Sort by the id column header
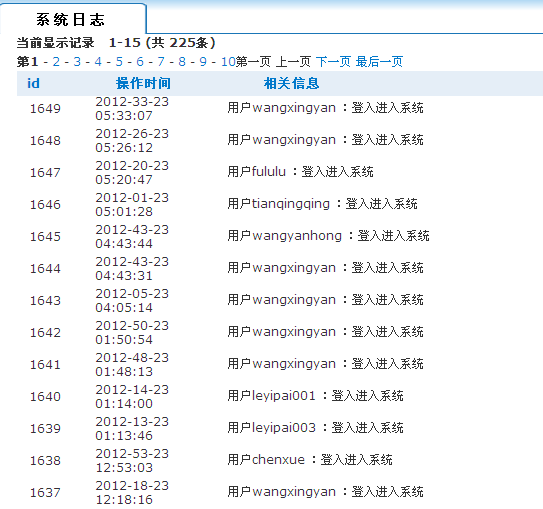 click(x=33, y=83)
